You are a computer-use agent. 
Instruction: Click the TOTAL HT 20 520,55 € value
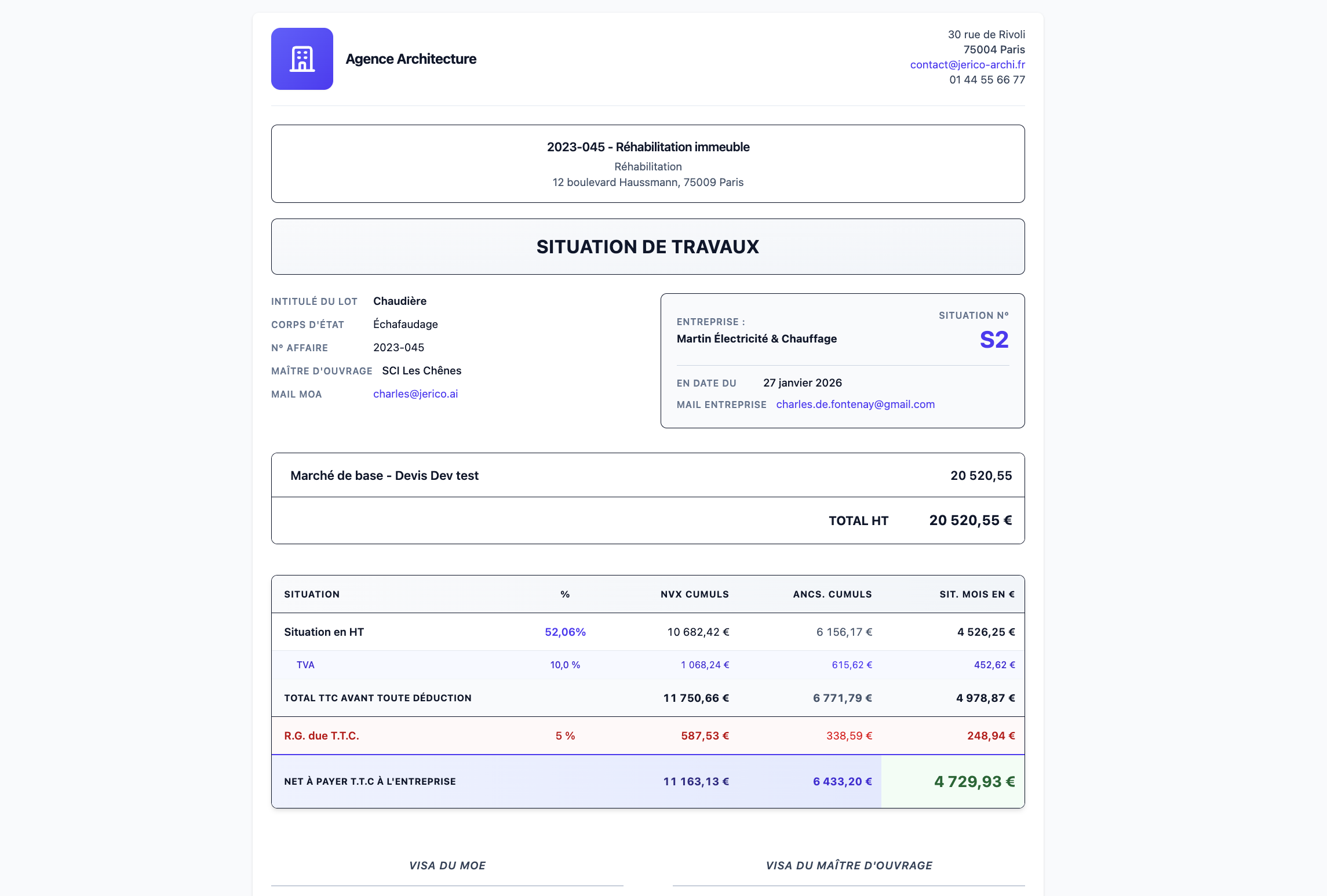[x=970, y=520]
